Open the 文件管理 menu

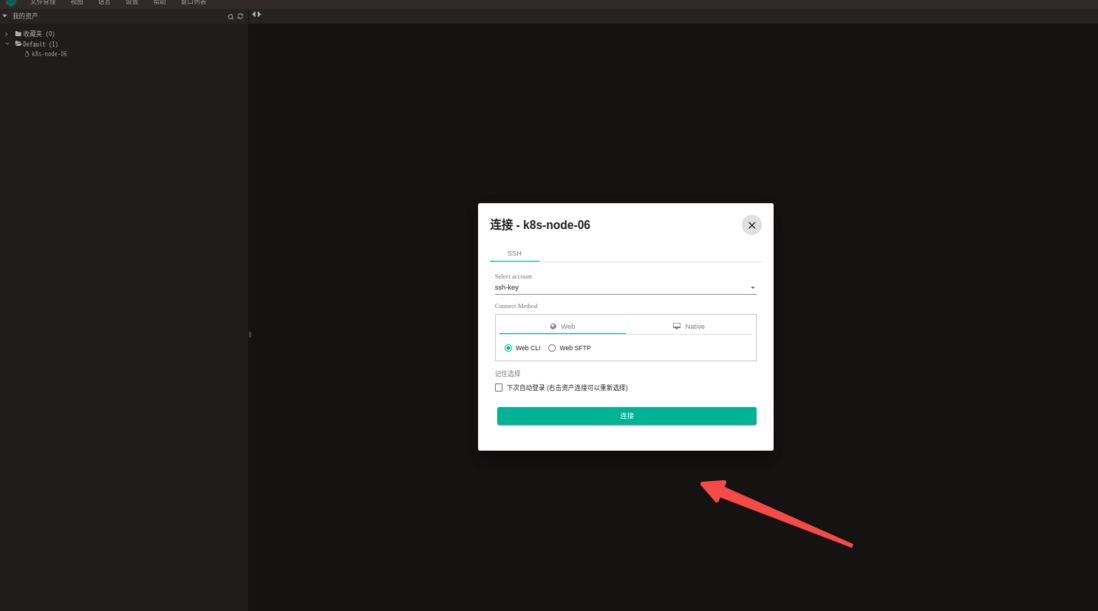pyautogui.click(x=43, y=3)
